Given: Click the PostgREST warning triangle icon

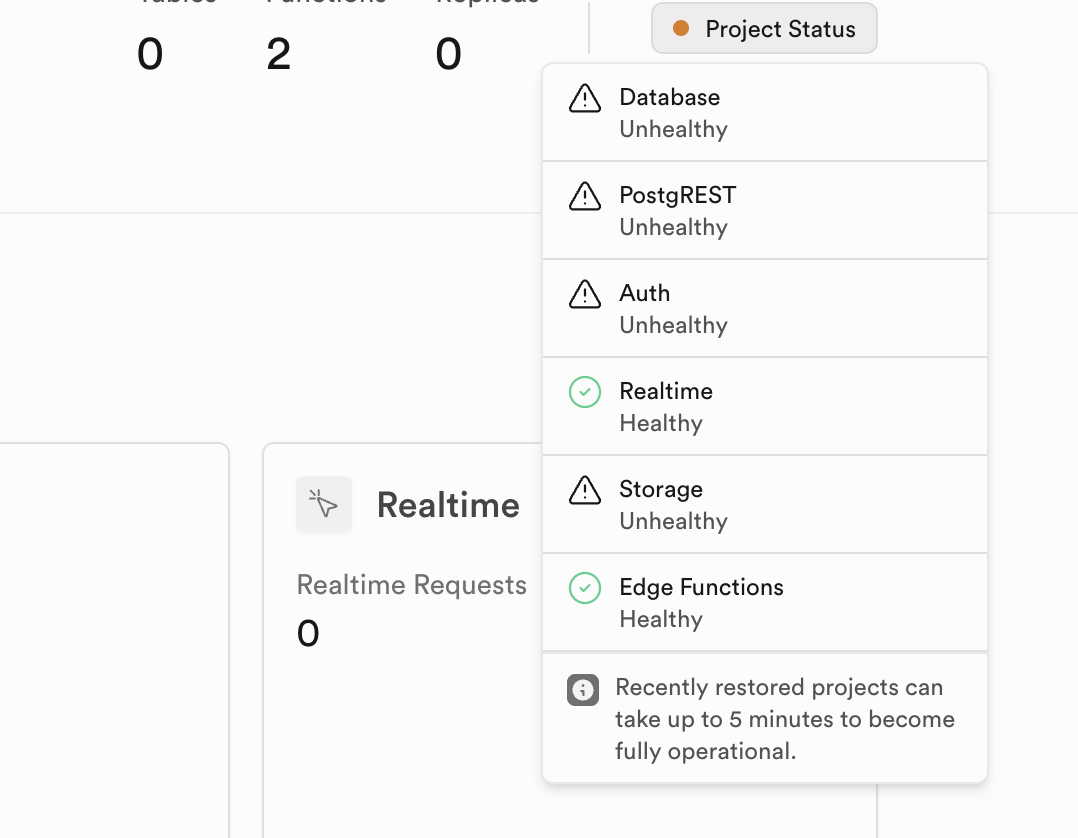Looking at the screenshot, I should 585,196.
